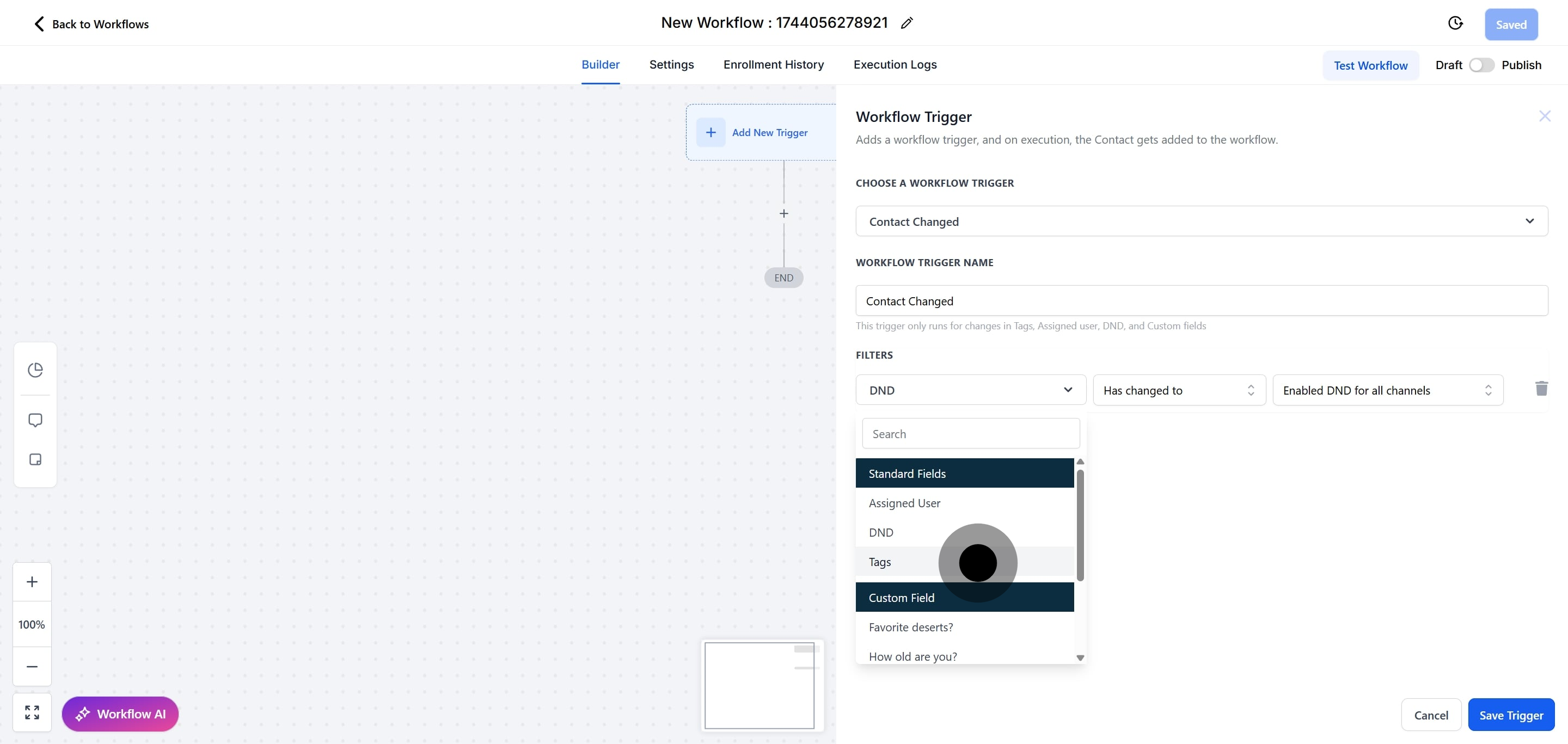This screenshot has width=1568, height=744.
Task: Select Tags in the filter field list
Action: click(880, 562)
